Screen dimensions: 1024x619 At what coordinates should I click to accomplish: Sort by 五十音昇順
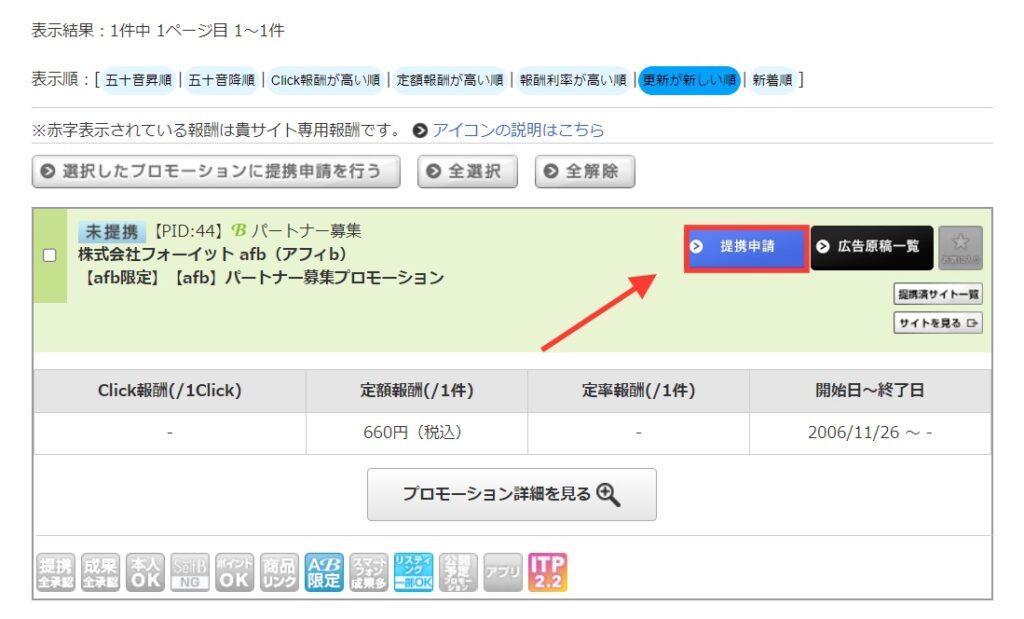click(139, 80)
